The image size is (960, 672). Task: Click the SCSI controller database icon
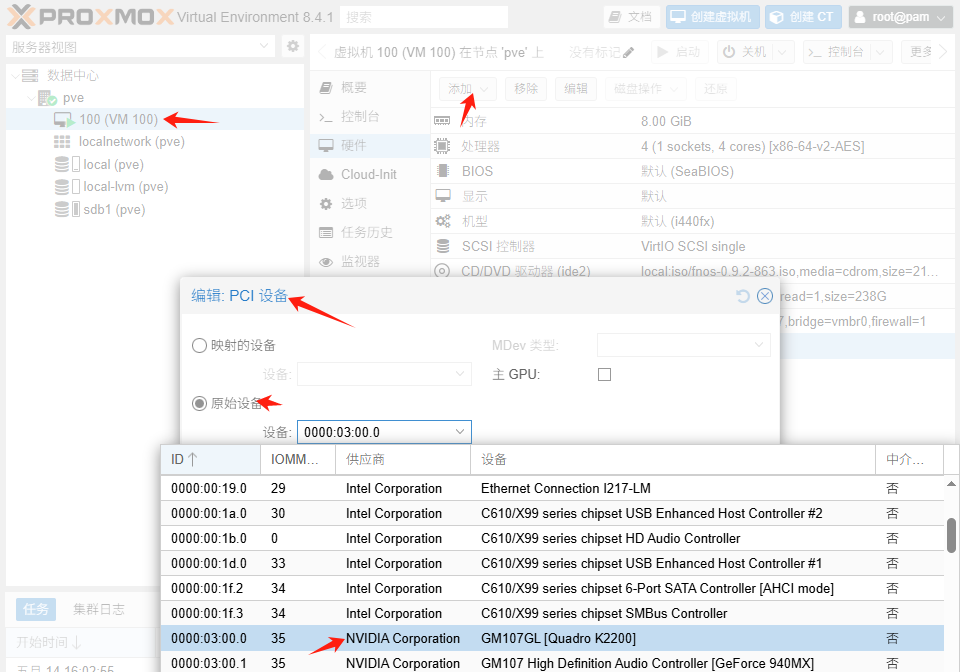point(442,246)
